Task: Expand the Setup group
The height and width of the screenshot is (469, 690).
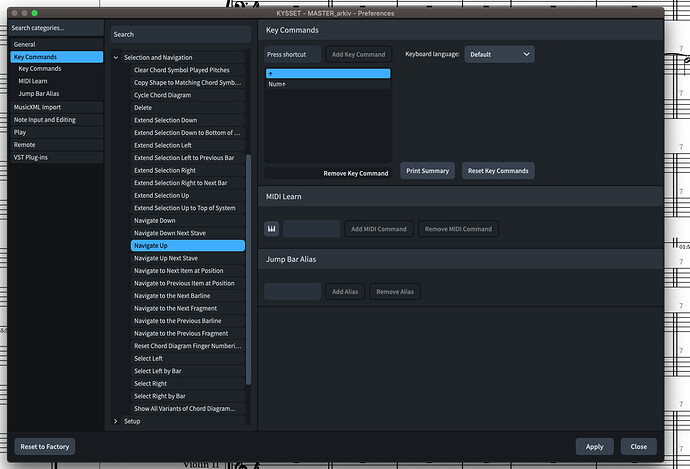Action: [116, 421]
